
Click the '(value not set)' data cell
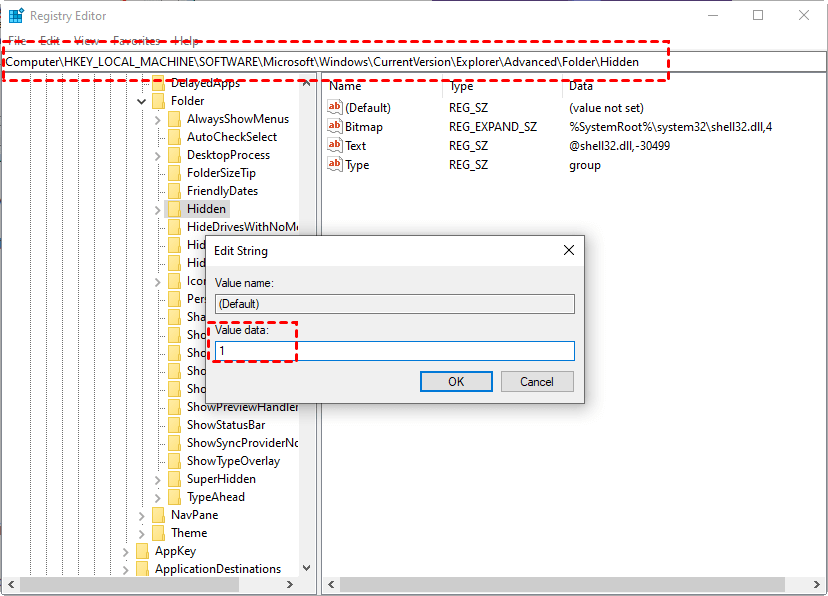606,108
